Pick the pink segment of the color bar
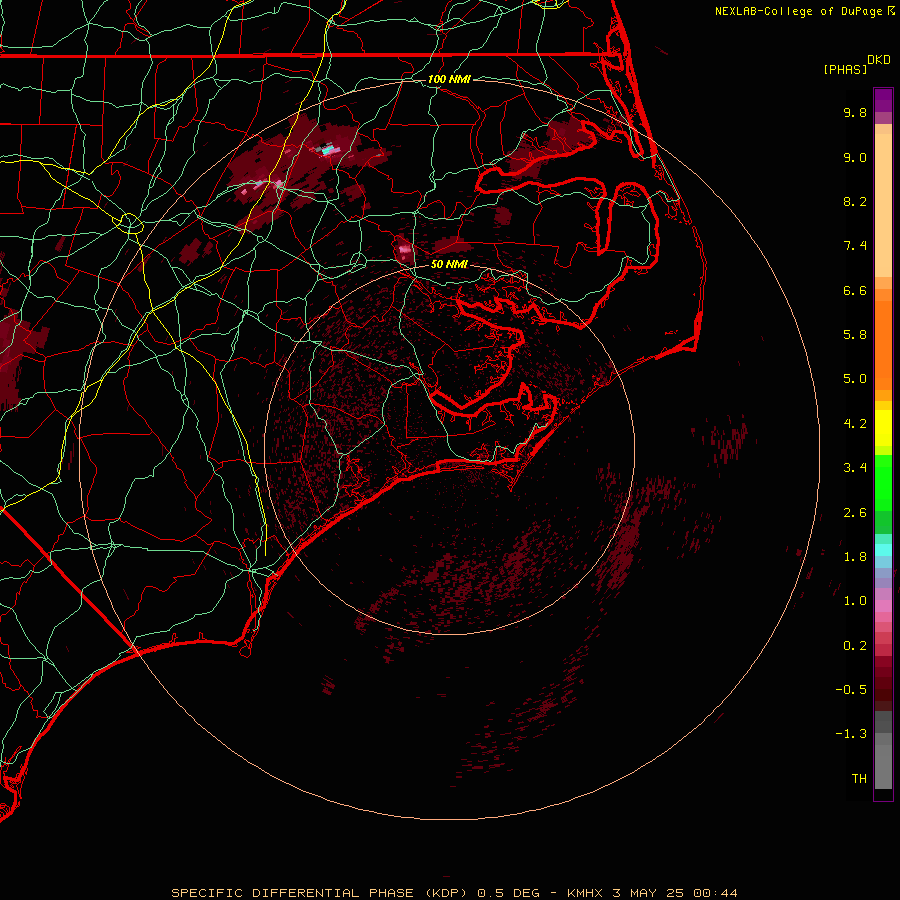This screenshot has height=900, width=900. (883, 606)
